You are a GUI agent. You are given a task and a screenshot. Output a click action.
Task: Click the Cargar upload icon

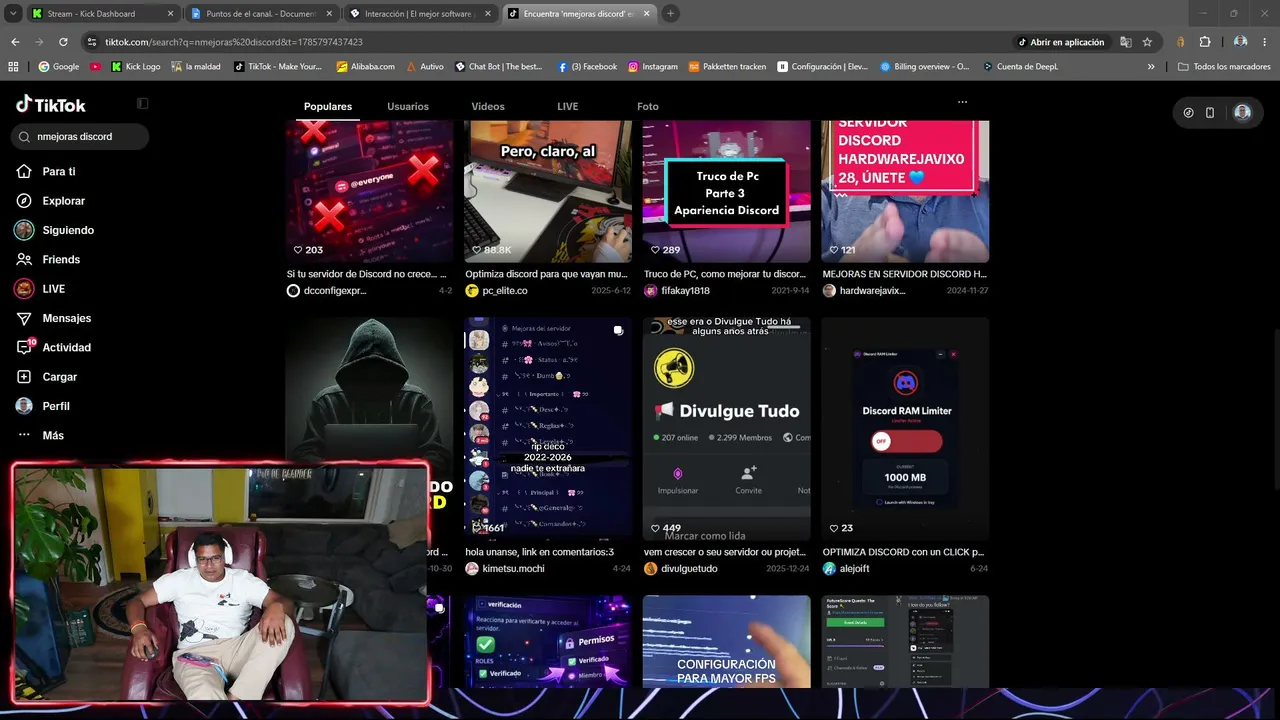pos(24,377)
